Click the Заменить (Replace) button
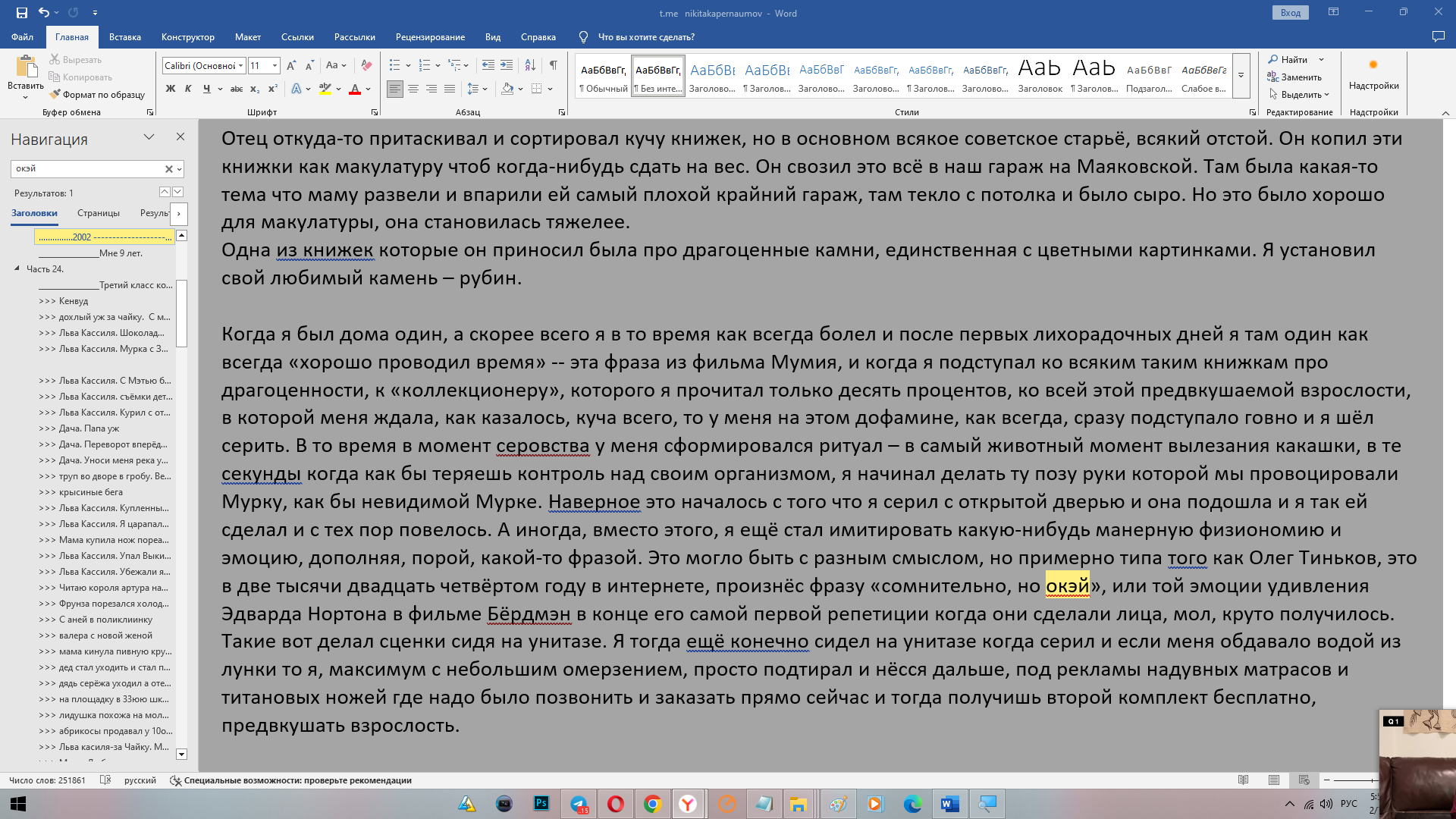The height and width of the screenshot is (819, 1456). click(1294, 77)
